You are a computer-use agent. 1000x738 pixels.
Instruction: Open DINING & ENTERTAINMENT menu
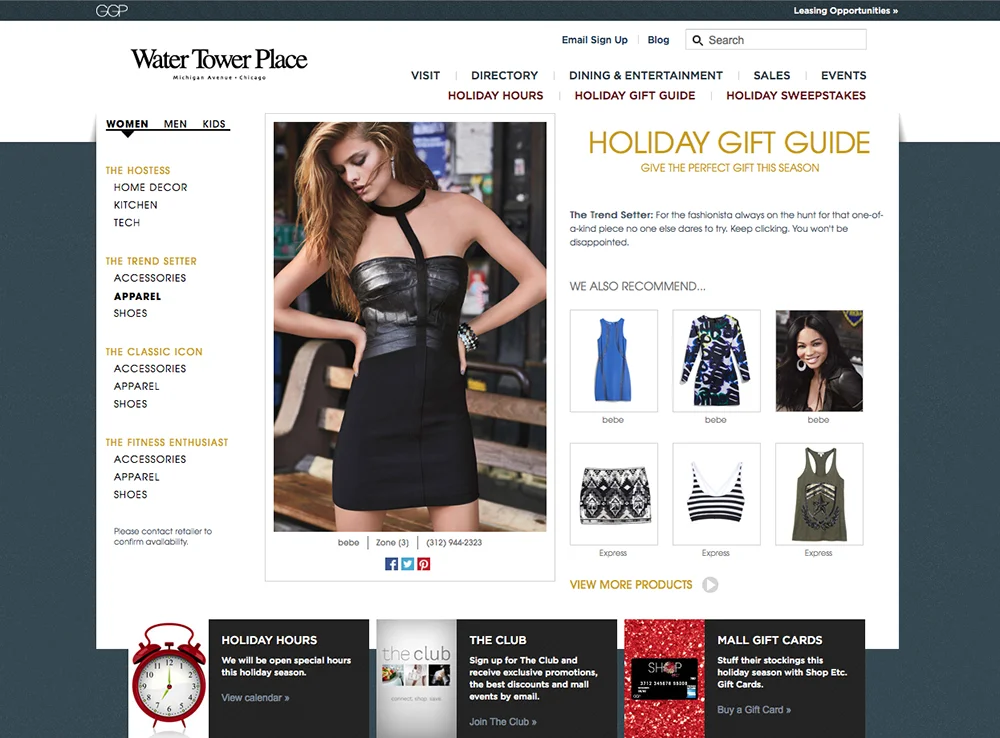645,75
